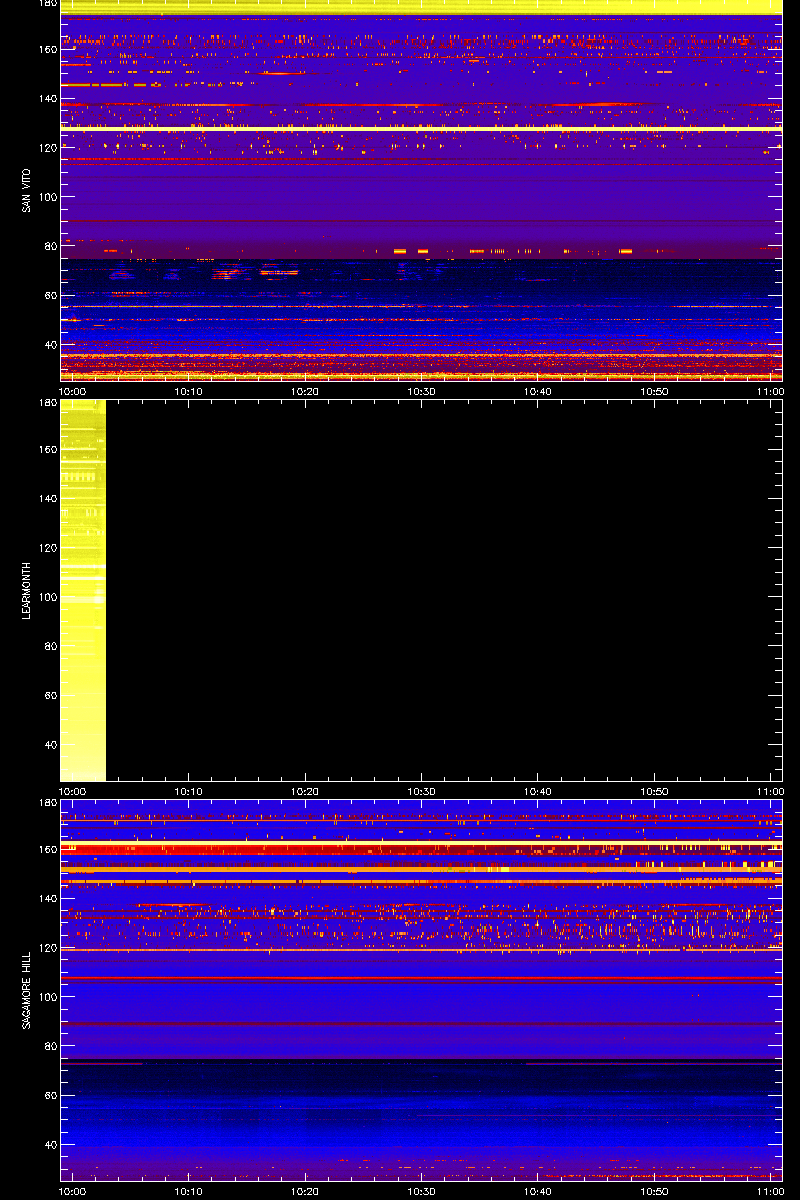Click the SAN VITO station label
The image size is (800, 1200).
click(x=26, y=190)
